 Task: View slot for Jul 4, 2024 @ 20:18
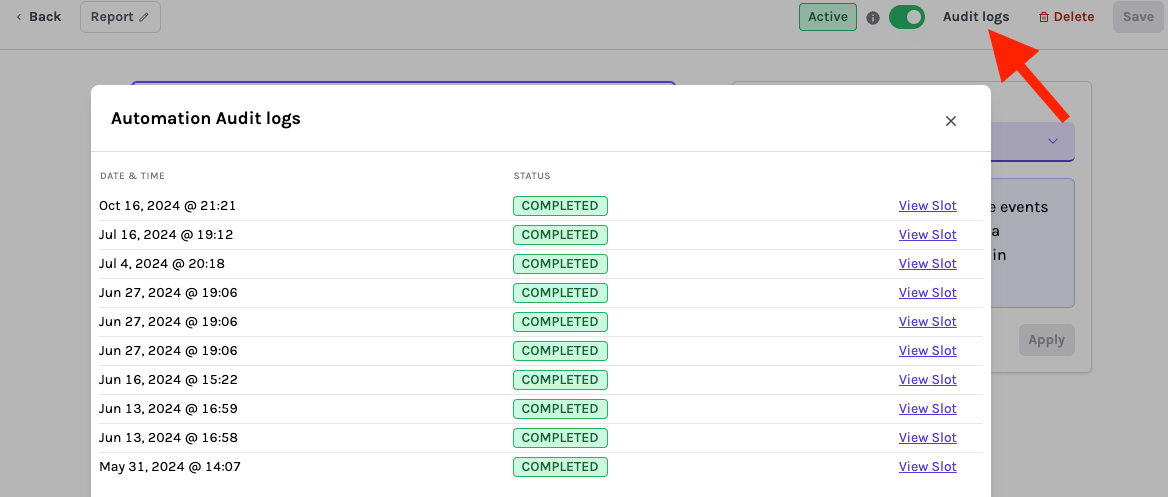click(927, 264)
